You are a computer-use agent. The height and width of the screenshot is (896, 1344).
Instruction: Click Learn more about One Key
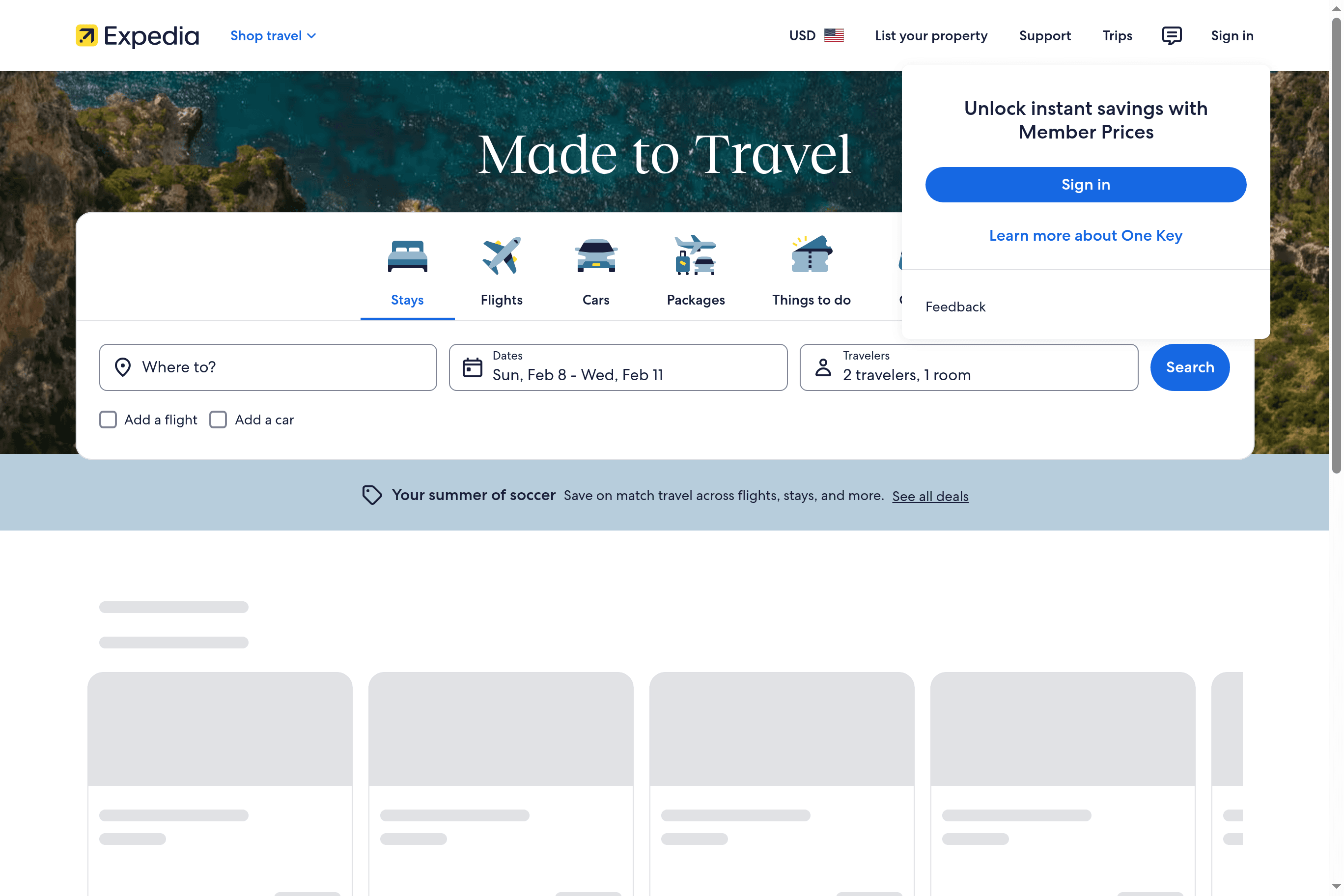(1085, 235)
